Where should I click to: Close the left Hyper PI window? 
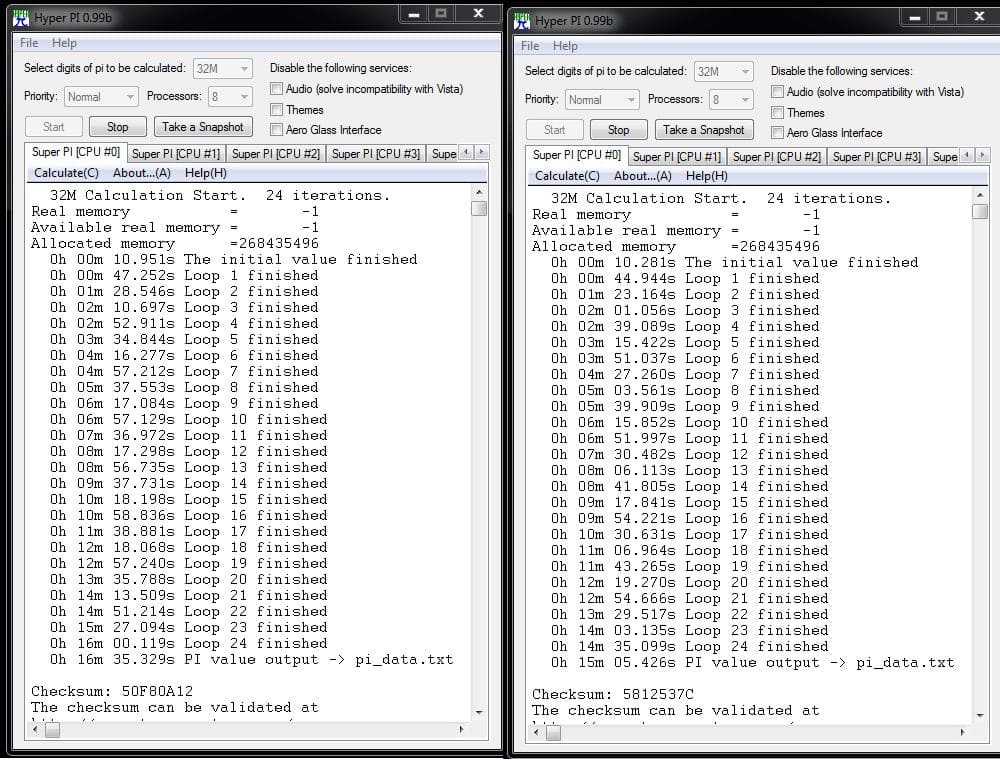pos(478,14)
